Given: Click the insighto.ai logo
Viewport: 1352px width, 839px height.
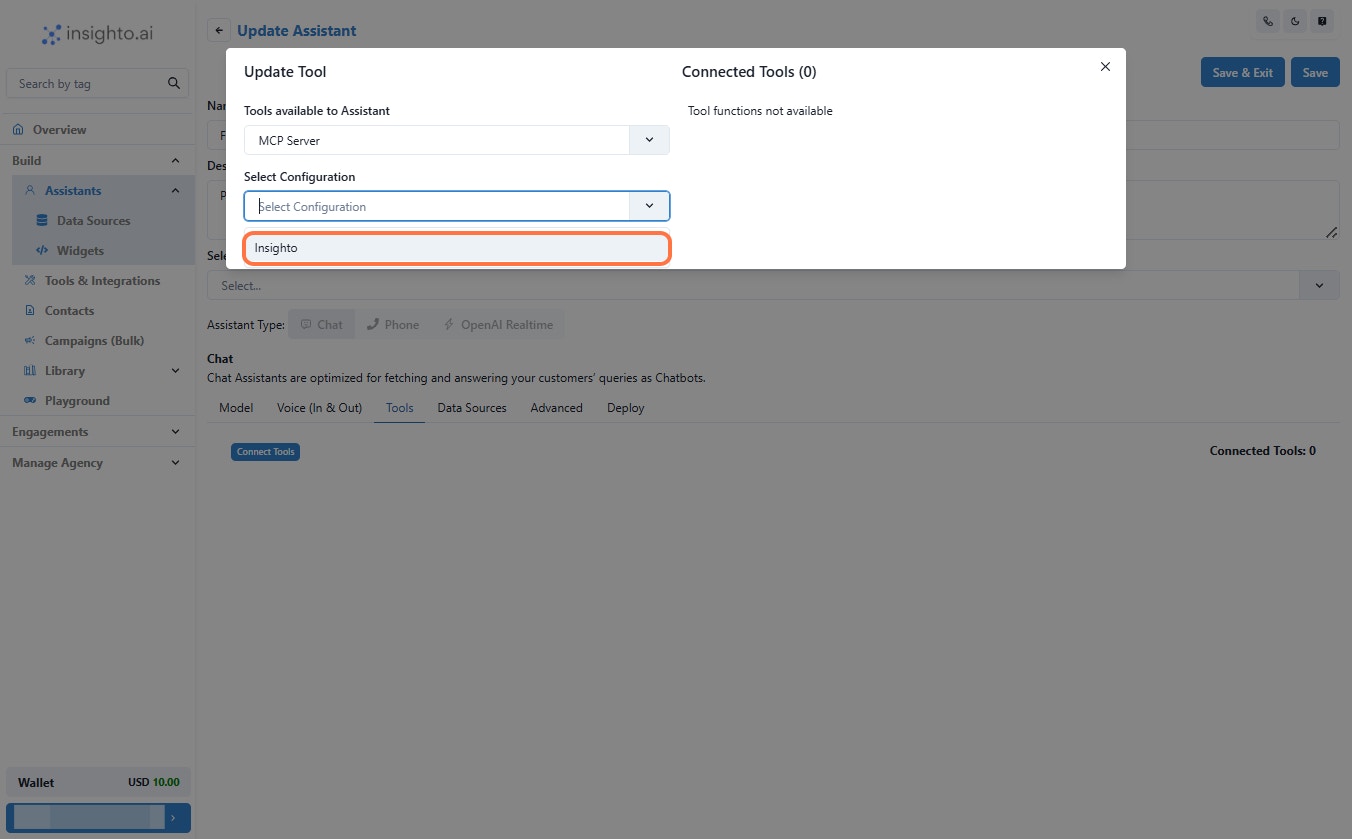Looking at the screenshot, I should tap(97, 34).
